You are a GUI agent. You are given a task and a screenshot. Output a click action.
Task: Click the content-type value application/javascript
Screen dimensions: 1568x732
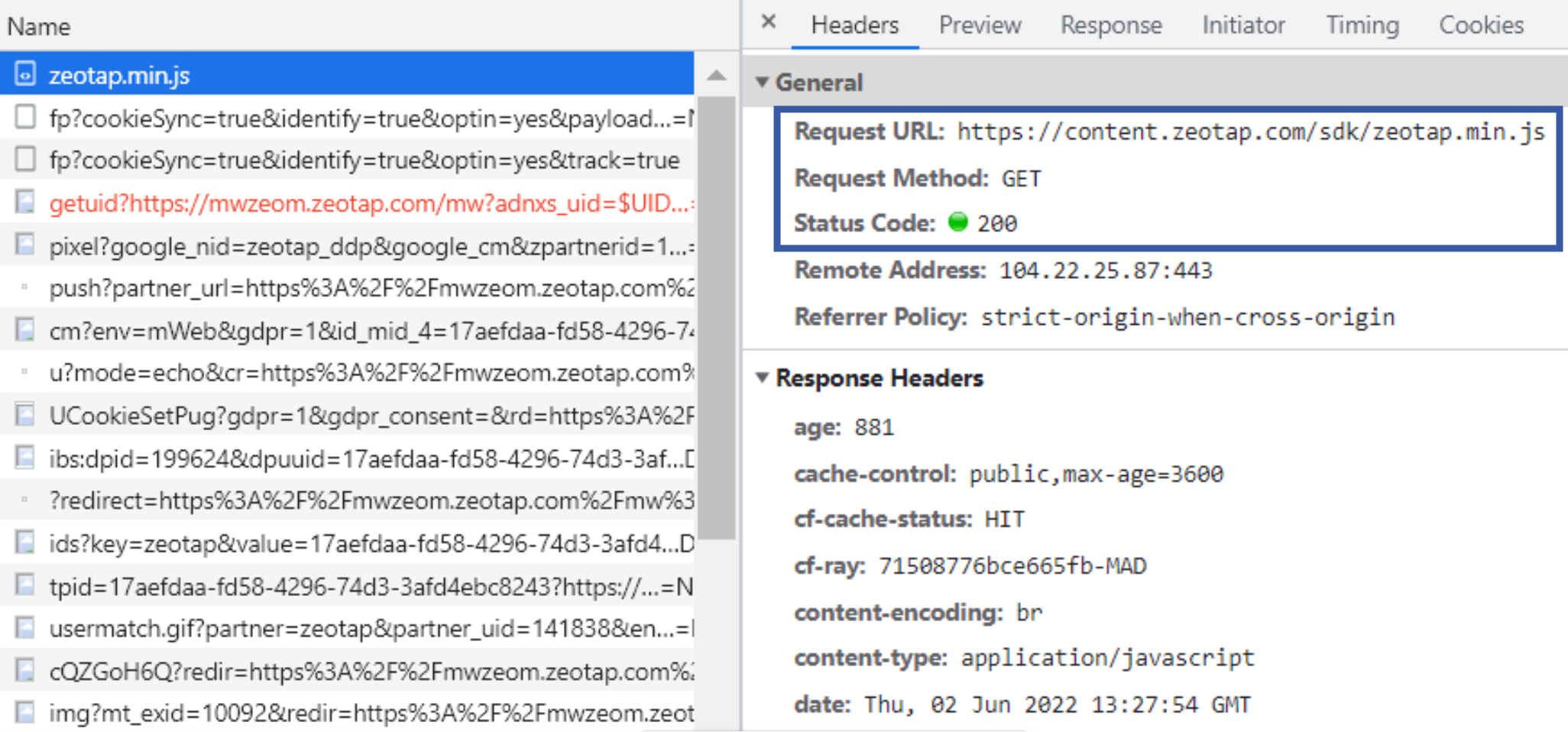(1108, 658)
